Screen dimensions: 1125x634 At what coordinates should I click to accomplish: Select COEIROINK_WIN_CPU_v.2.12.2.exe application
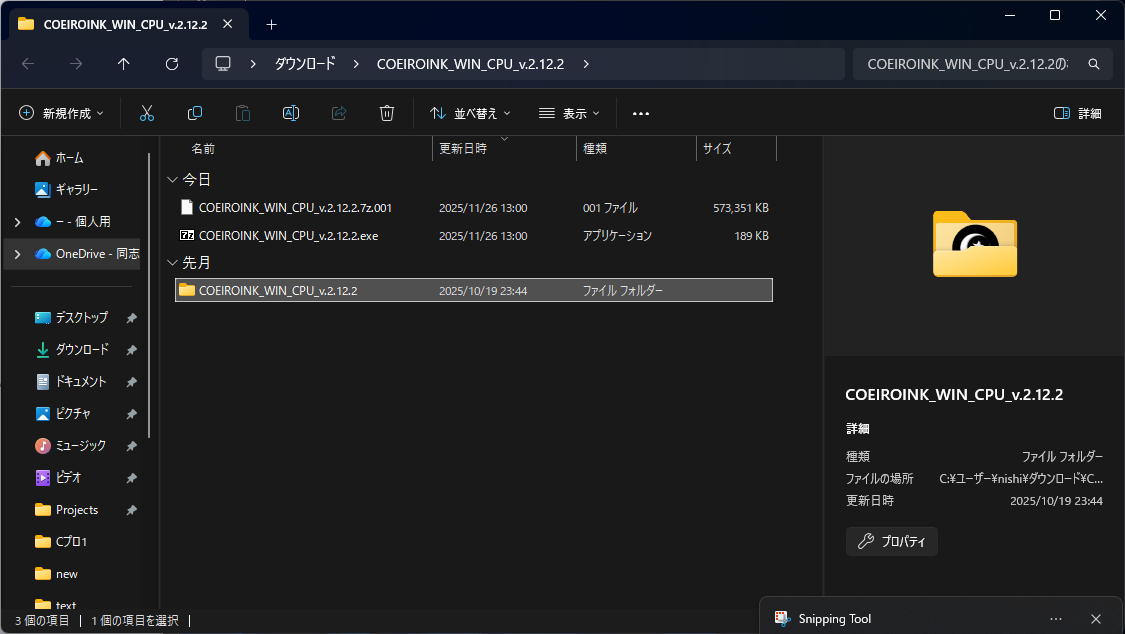coord(474,235)
